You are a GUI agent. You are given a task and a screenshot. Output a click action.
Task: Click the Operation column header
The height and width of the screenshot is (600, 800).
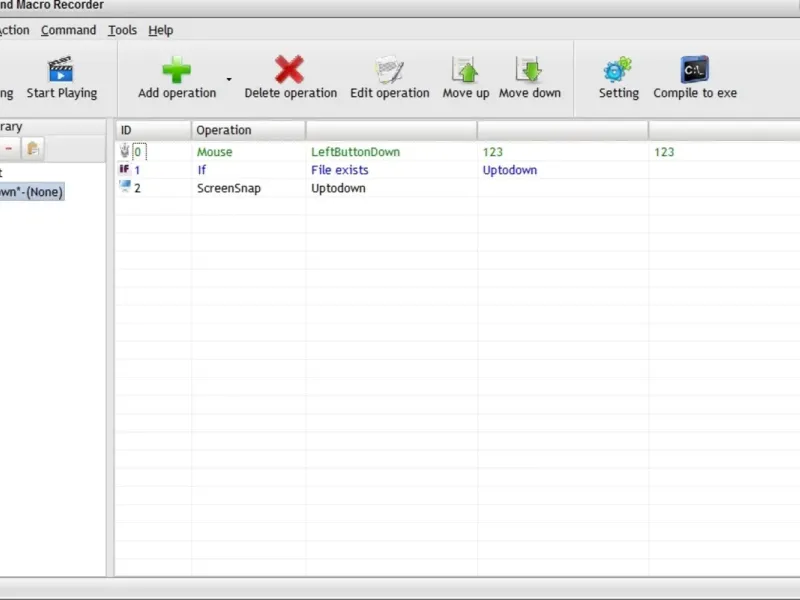(x=248, y=130)
